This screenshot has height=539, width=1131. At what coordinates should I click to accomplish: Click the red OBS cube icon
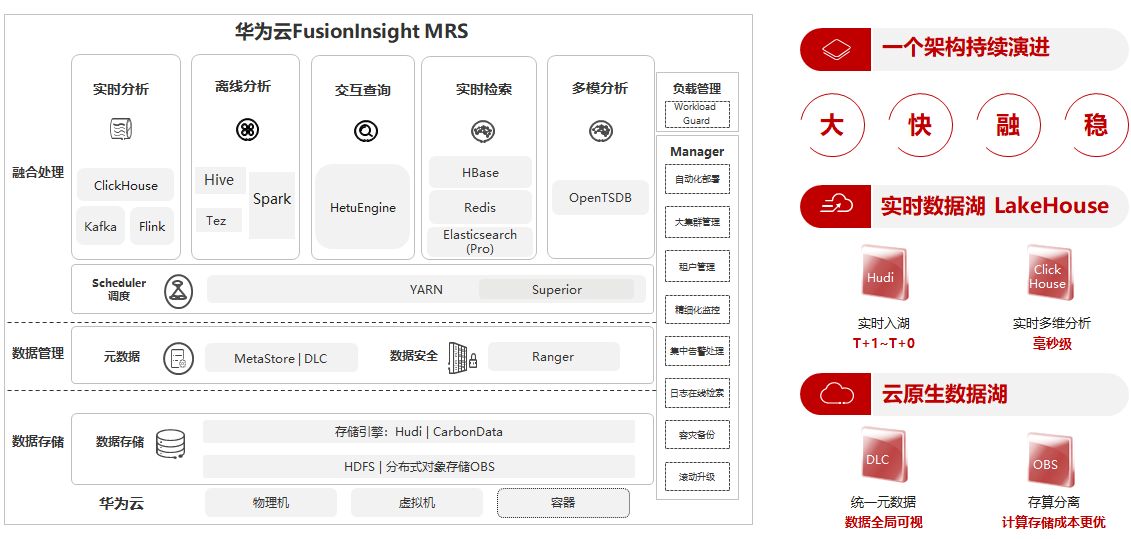1049,462
